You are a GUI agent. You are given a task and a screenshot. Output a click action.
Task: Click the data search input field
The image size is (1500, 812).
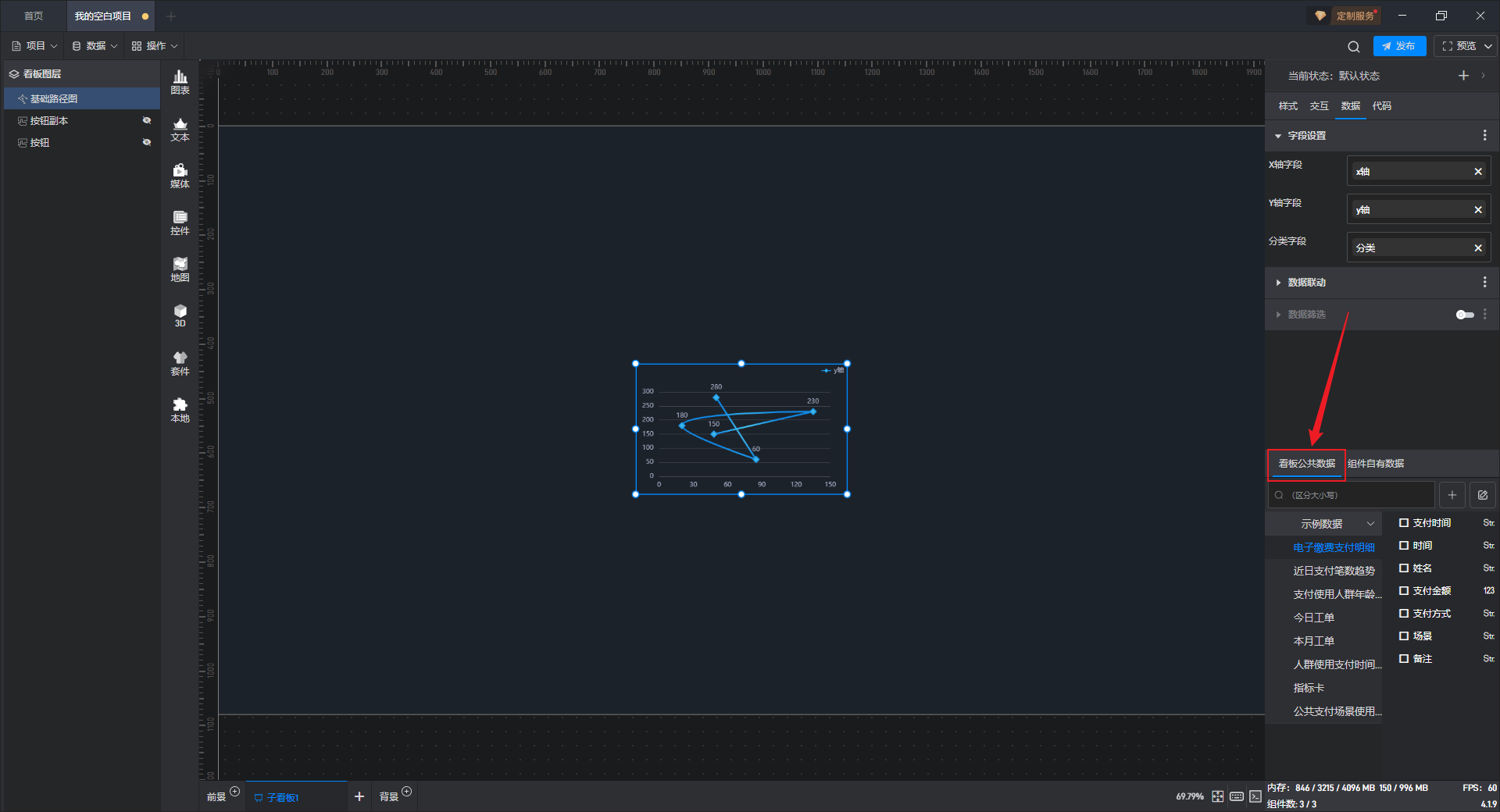[x=1352, y=495]
